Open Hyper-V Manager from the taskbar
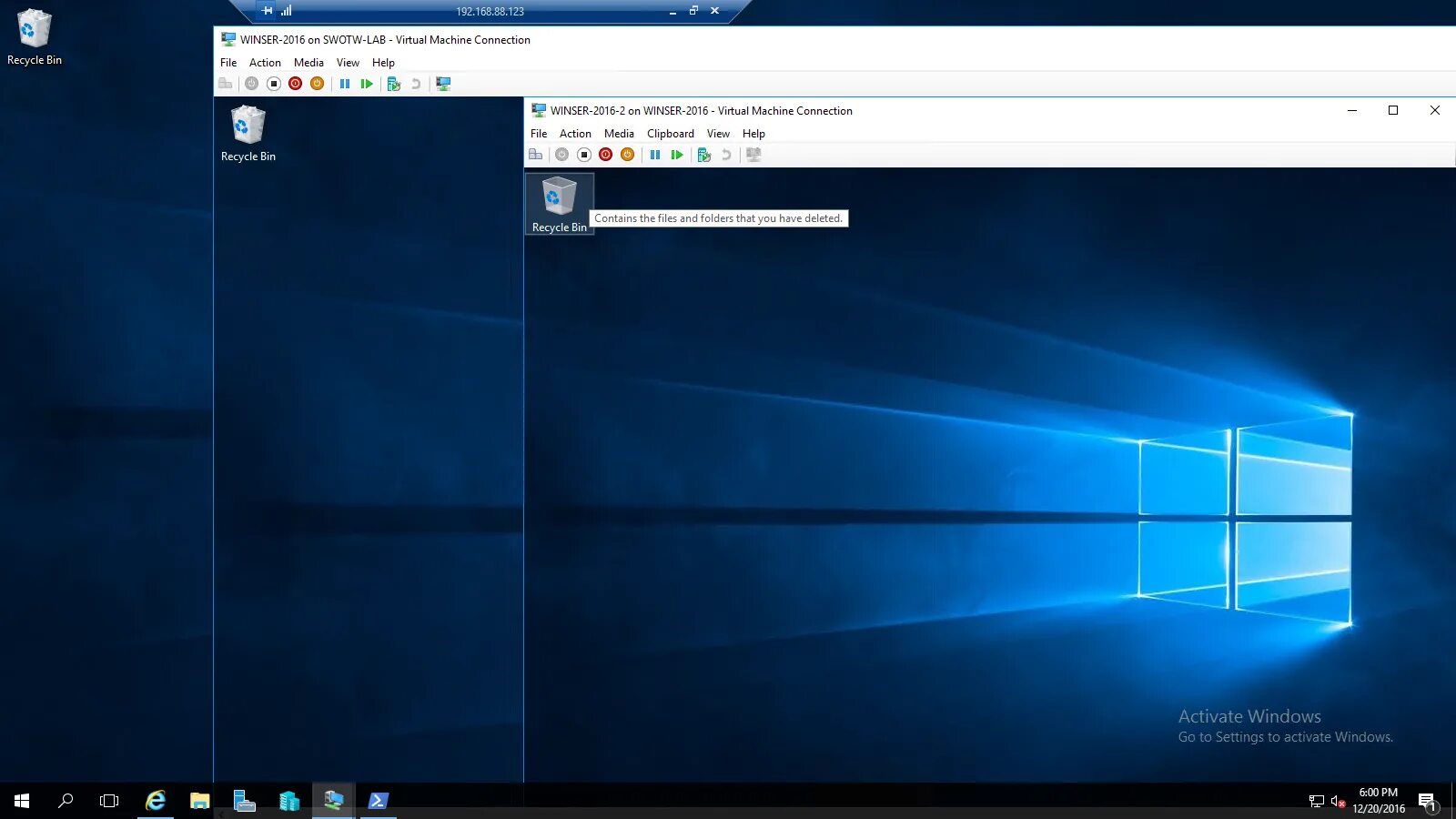Image resolution: width=1456 pixels, height=819 pixels. point(289,801)
